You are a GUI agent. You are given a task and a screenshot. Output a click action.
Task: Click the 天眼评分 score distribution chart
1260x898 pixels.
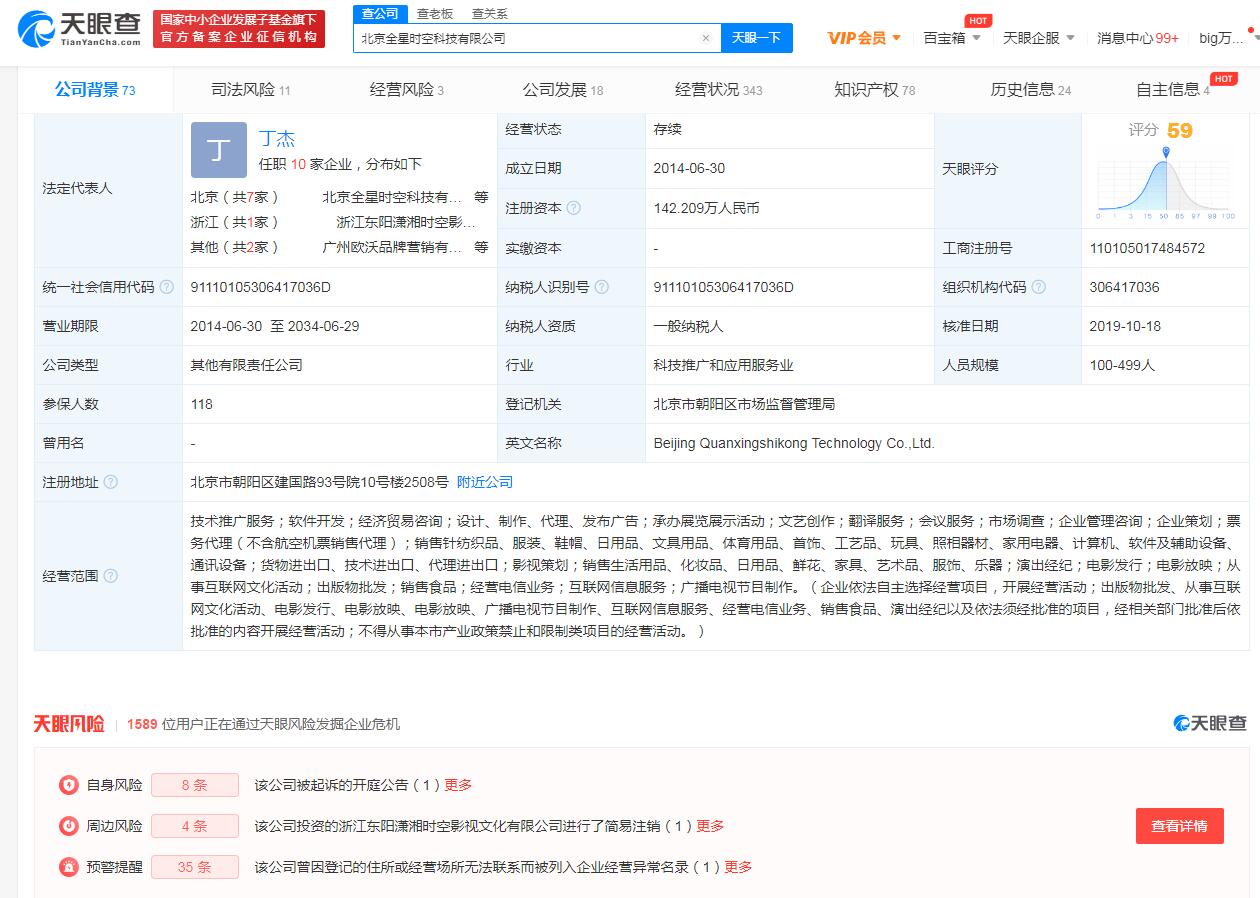1166,182
